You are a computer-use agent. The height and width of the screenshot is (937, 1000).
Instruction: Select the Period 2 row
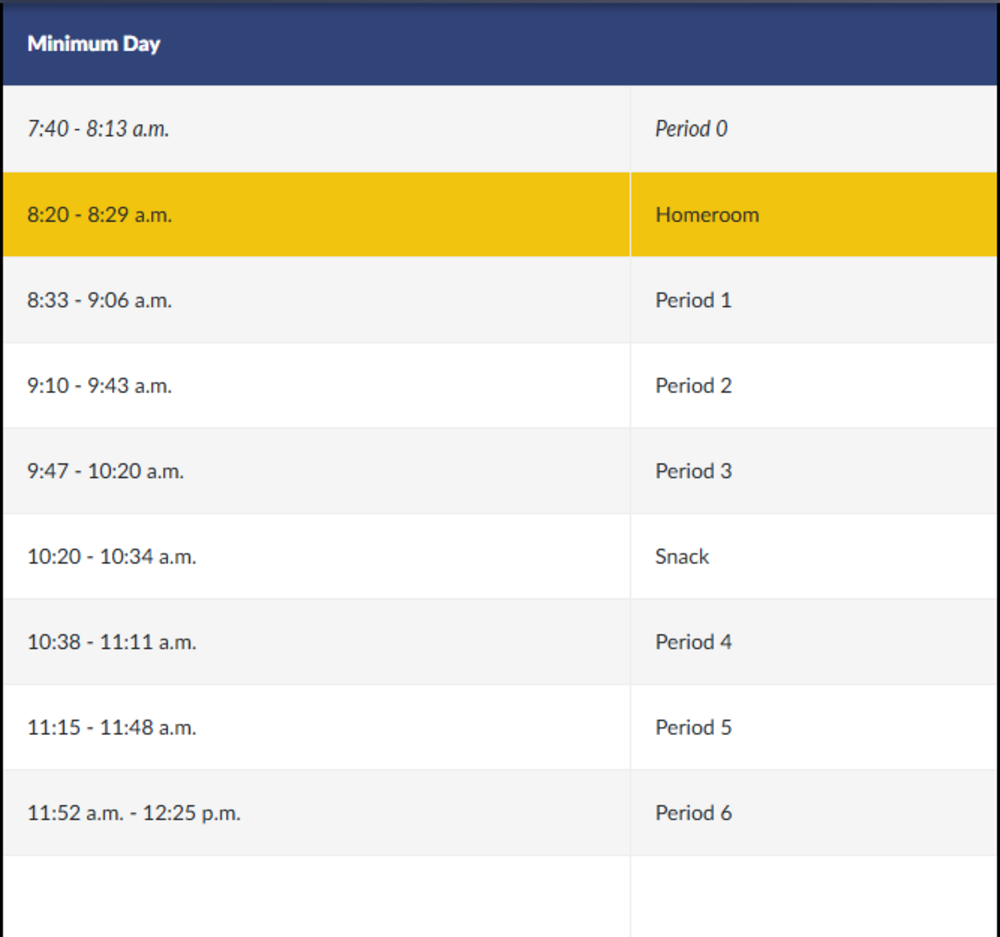694,385
